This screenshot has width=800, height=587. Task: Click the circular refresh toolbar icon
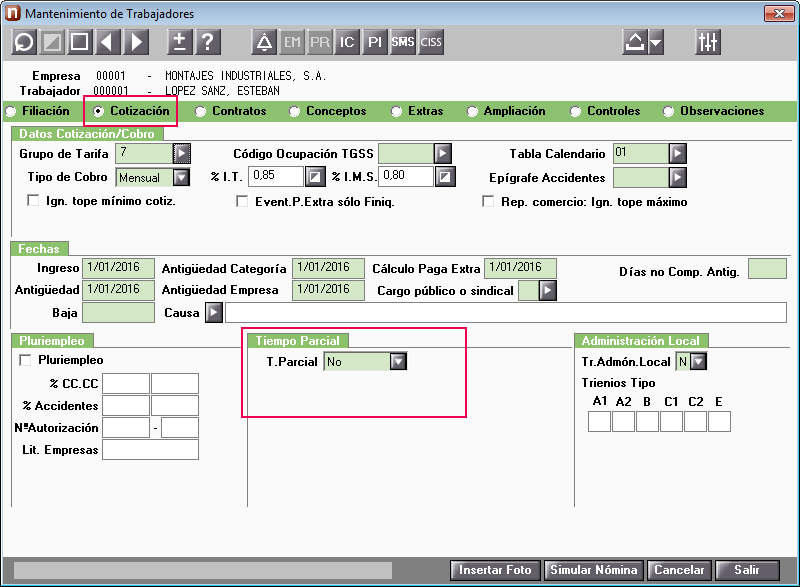click(24, 42)
